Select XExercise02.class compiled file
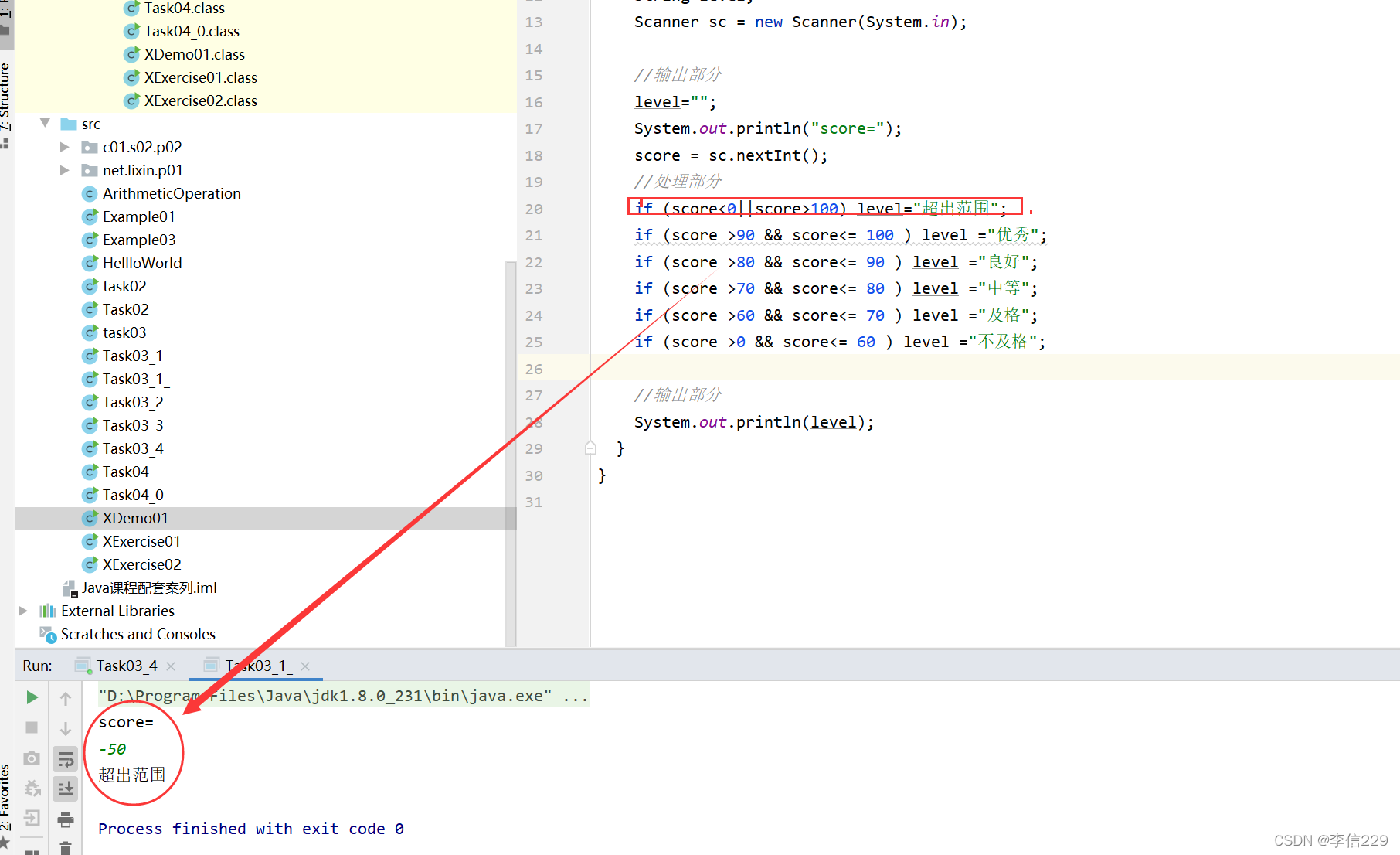This screenshot has width=1400, height=855. pos(200,100)
